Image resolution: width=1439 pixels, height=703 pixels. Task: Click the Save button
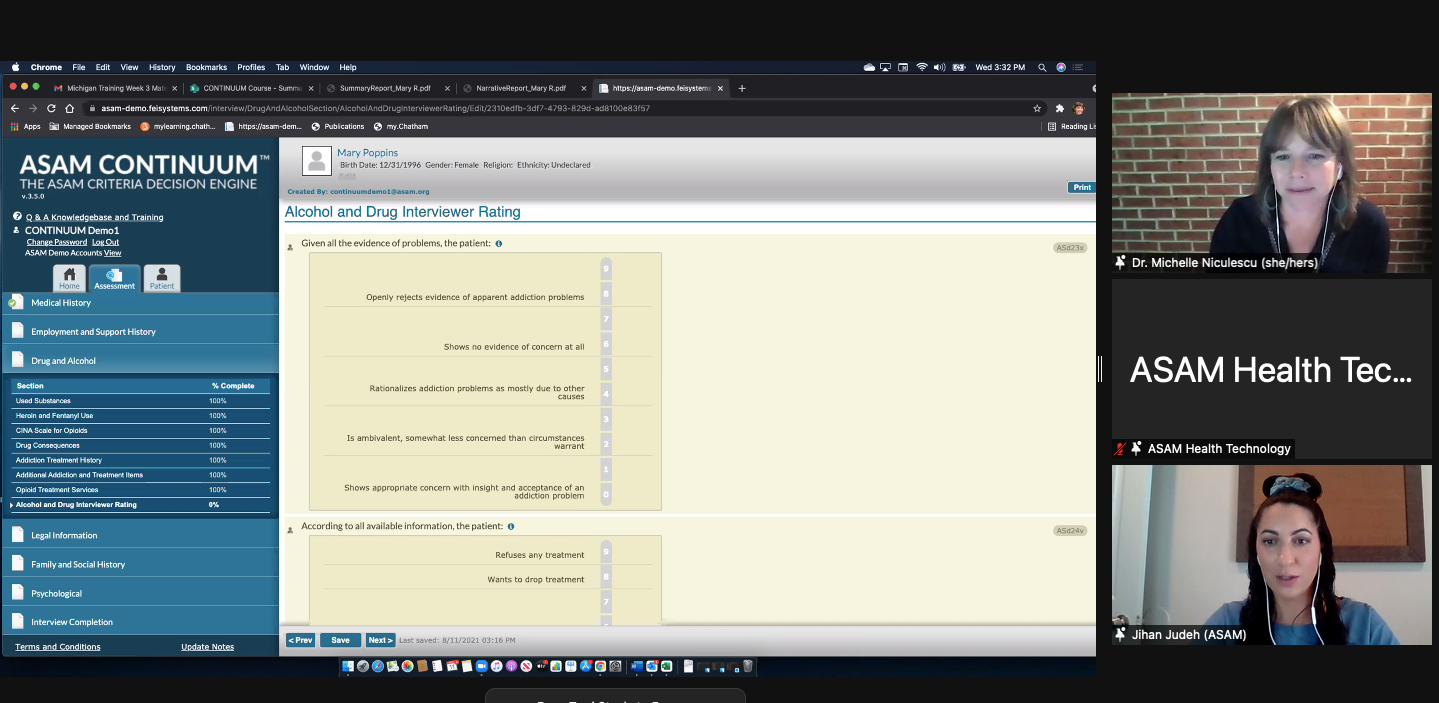(x=340, y=640)
